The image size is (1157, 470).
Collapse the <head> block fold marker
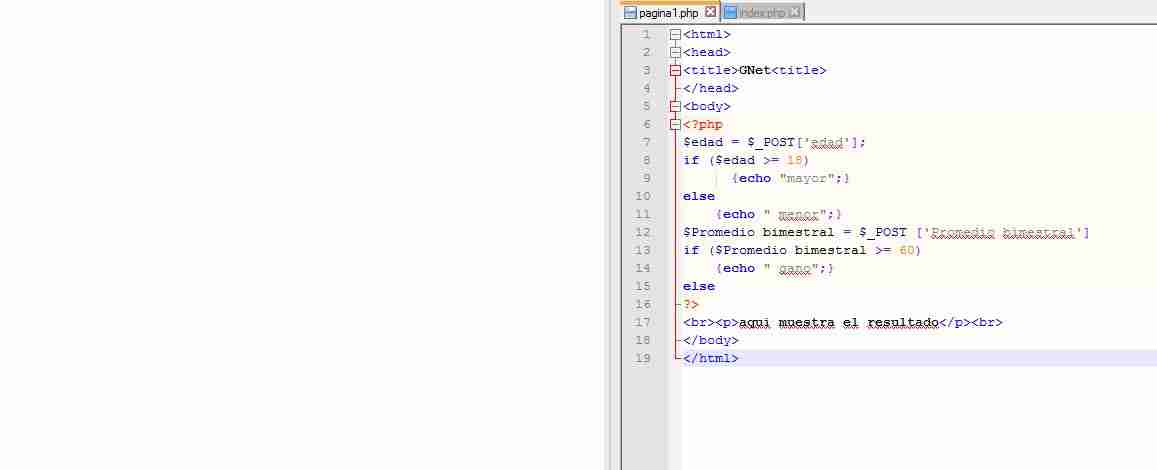[x=675, y=52]
